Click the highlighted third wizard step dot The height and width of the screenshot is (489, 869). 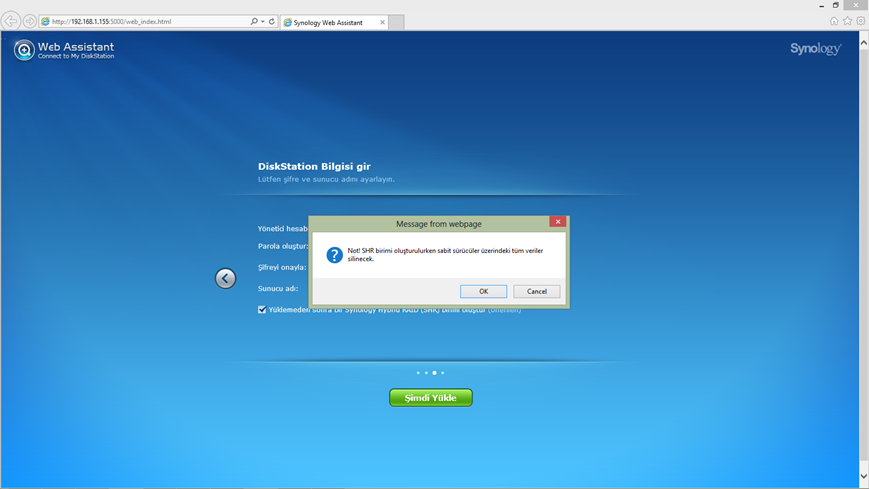[434, 373]
